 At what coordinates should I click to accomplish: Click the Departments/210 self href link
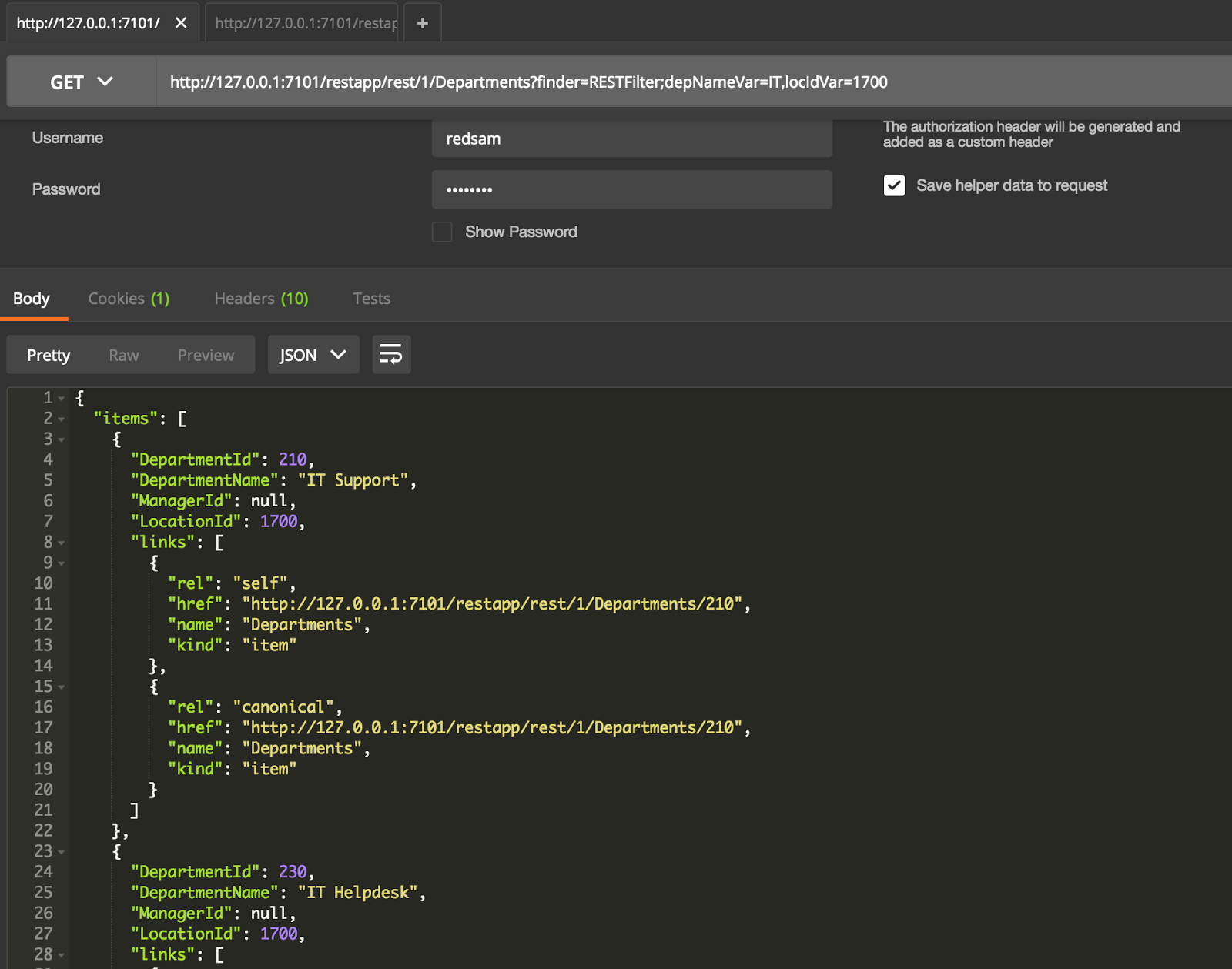[x=492, y=604]
